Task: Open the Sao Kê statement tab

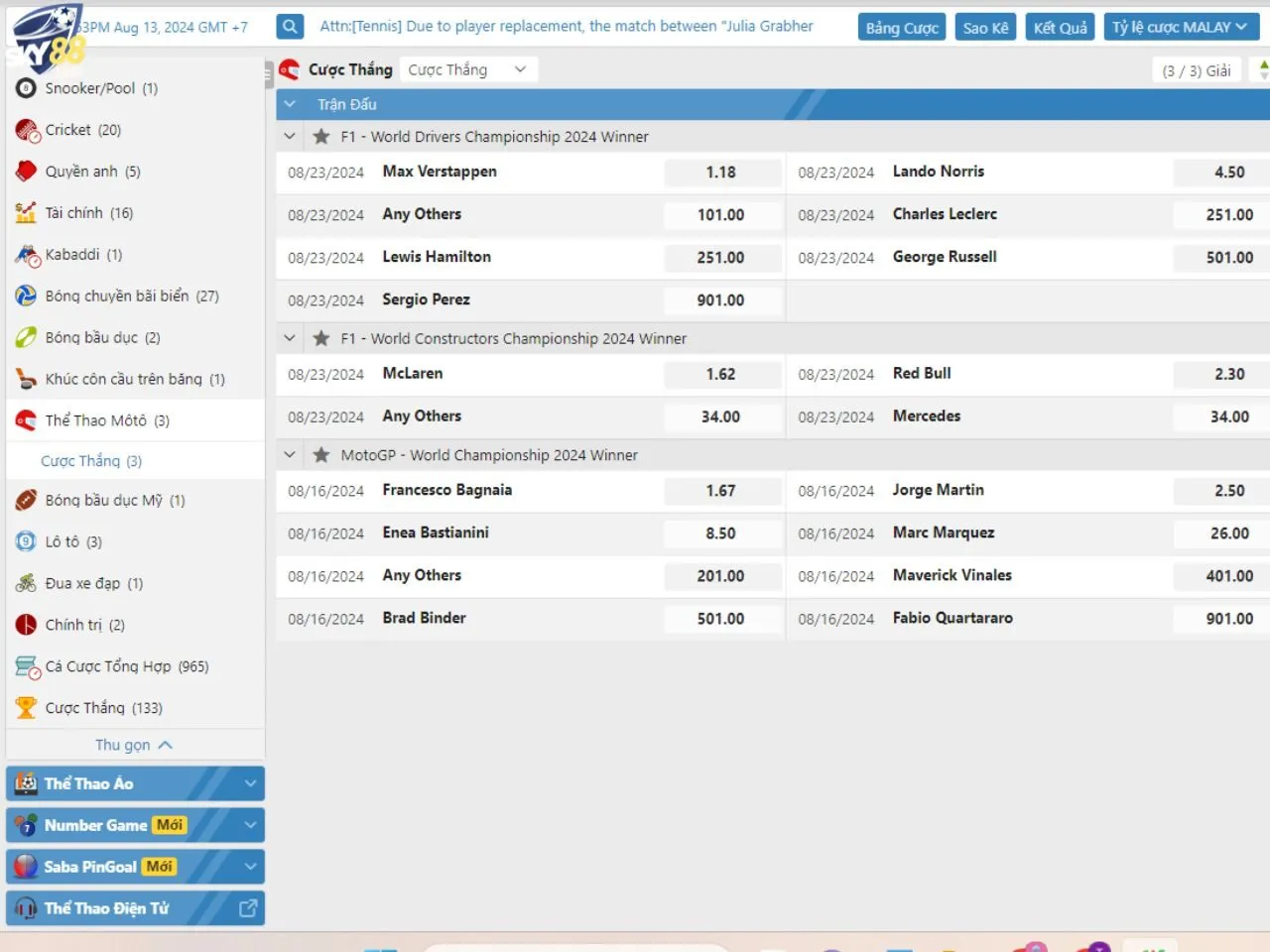Action: [985, 28]
